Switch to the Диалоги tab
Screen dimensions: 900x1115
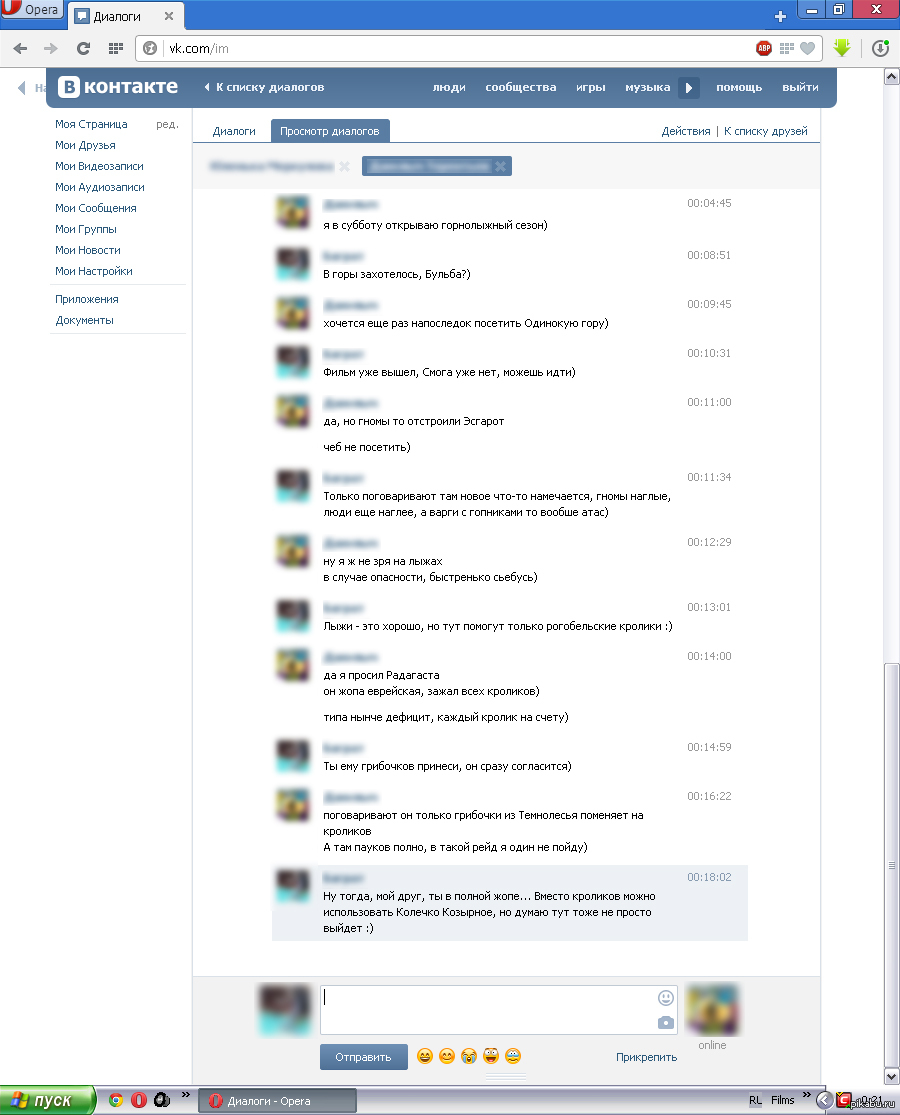point(234,131)
